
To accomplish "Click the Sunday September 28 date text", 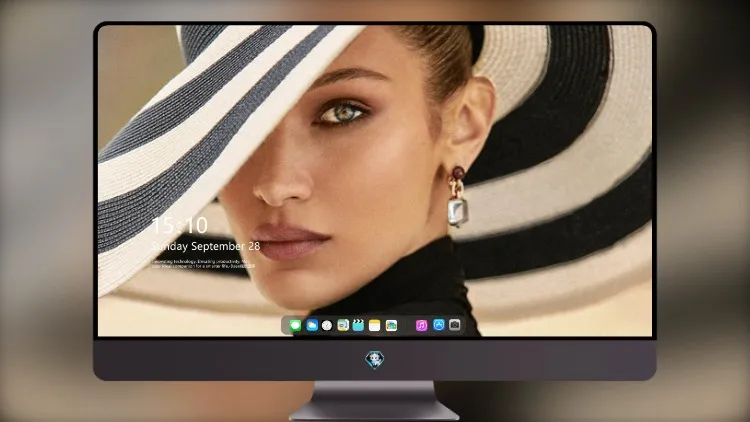I will point(206,246).
